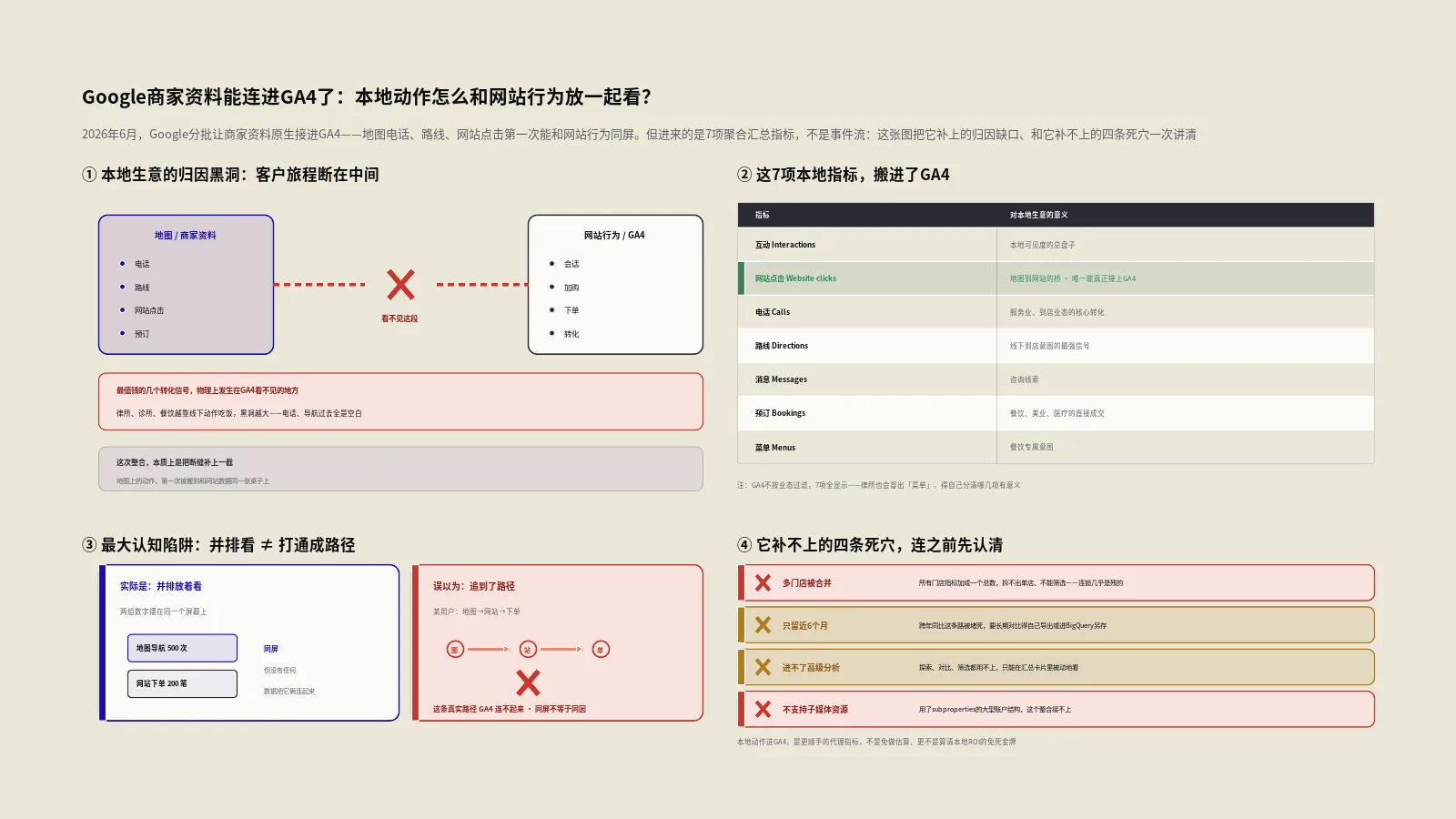Click the red X below the path nodes
This screenshot has width=1456, height=819.
click(528, 682)
